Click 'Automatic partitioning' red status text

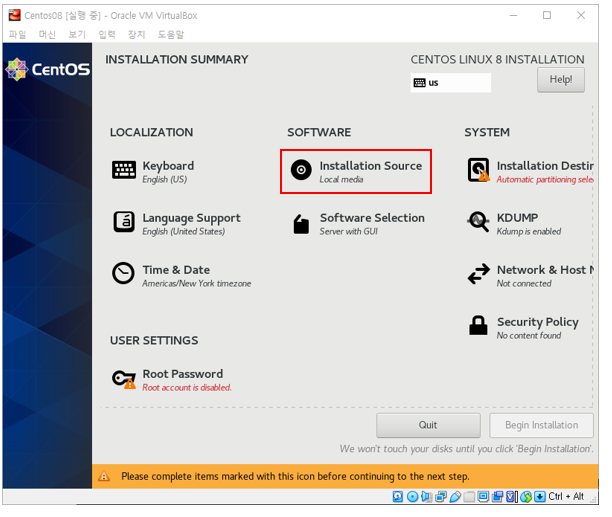pos(545,179)
